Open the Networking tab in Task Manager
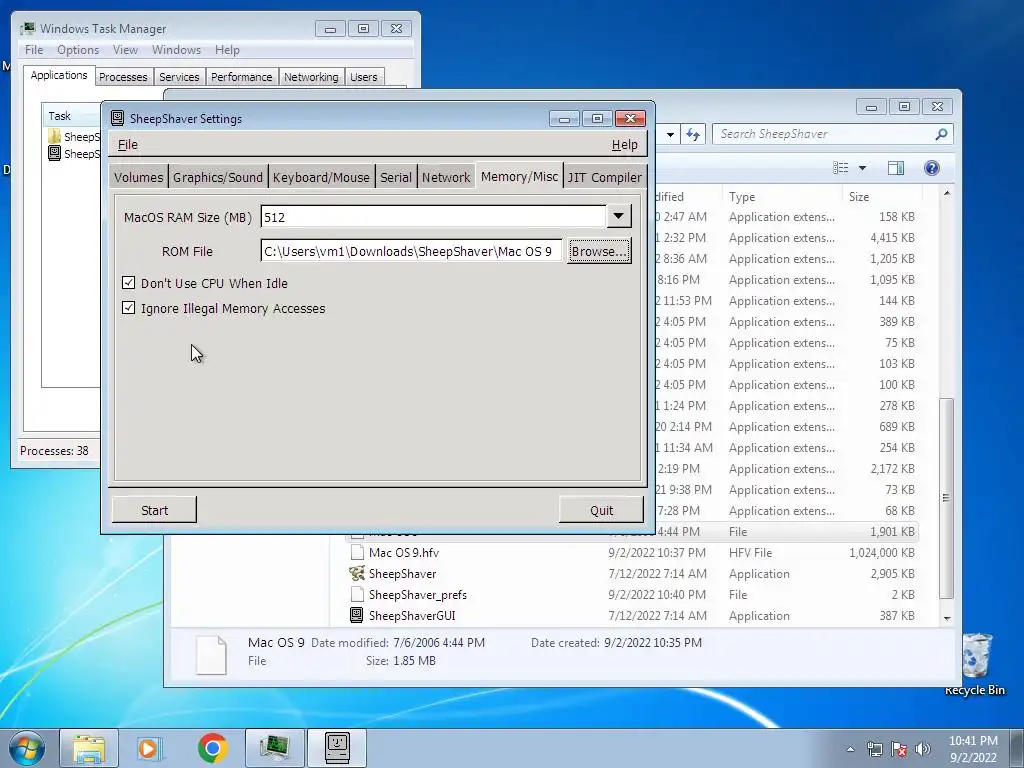The width and height of the screenshot is (1024, 768). [311, 77]
